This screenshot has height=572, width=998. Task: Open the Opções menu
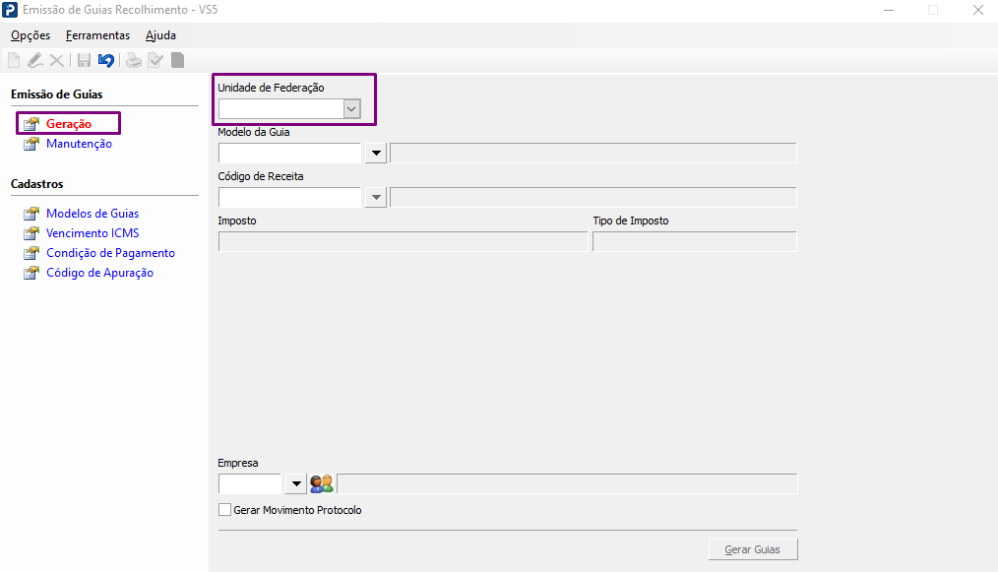coord(30,35)
